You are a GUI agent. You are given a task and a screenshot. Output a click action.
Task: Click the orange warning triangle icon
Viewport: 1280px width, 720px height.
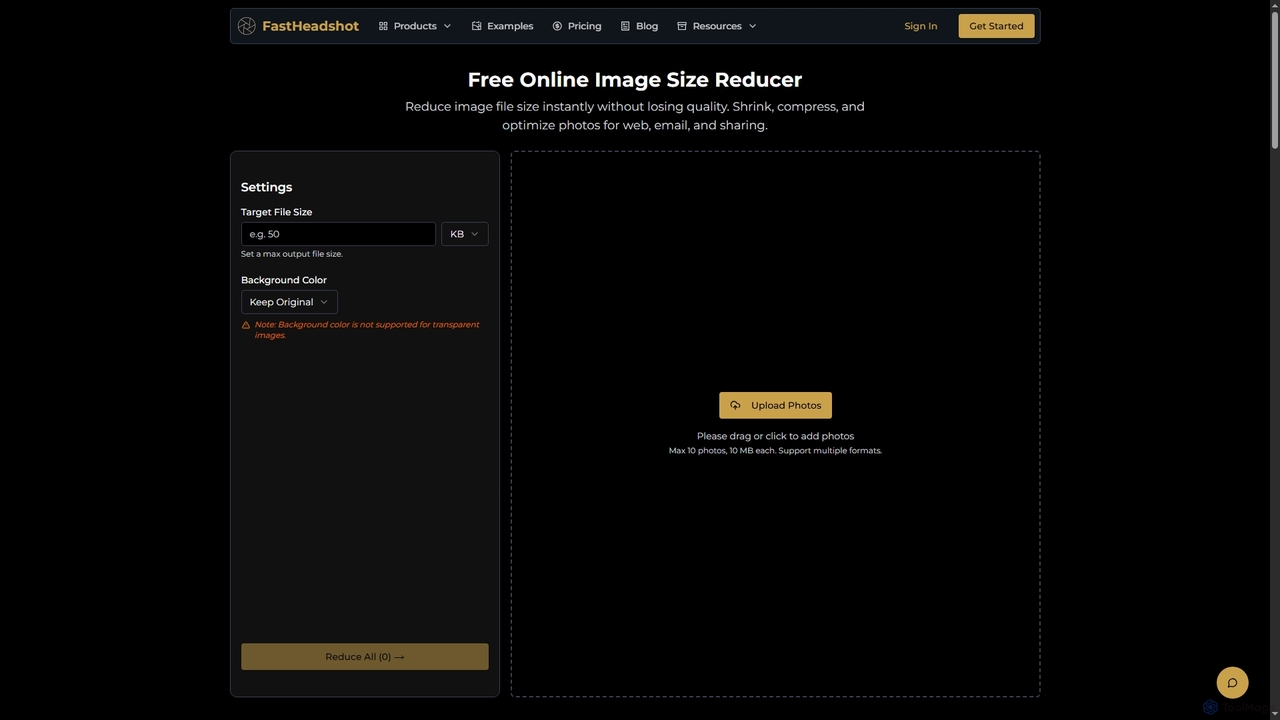246,325
